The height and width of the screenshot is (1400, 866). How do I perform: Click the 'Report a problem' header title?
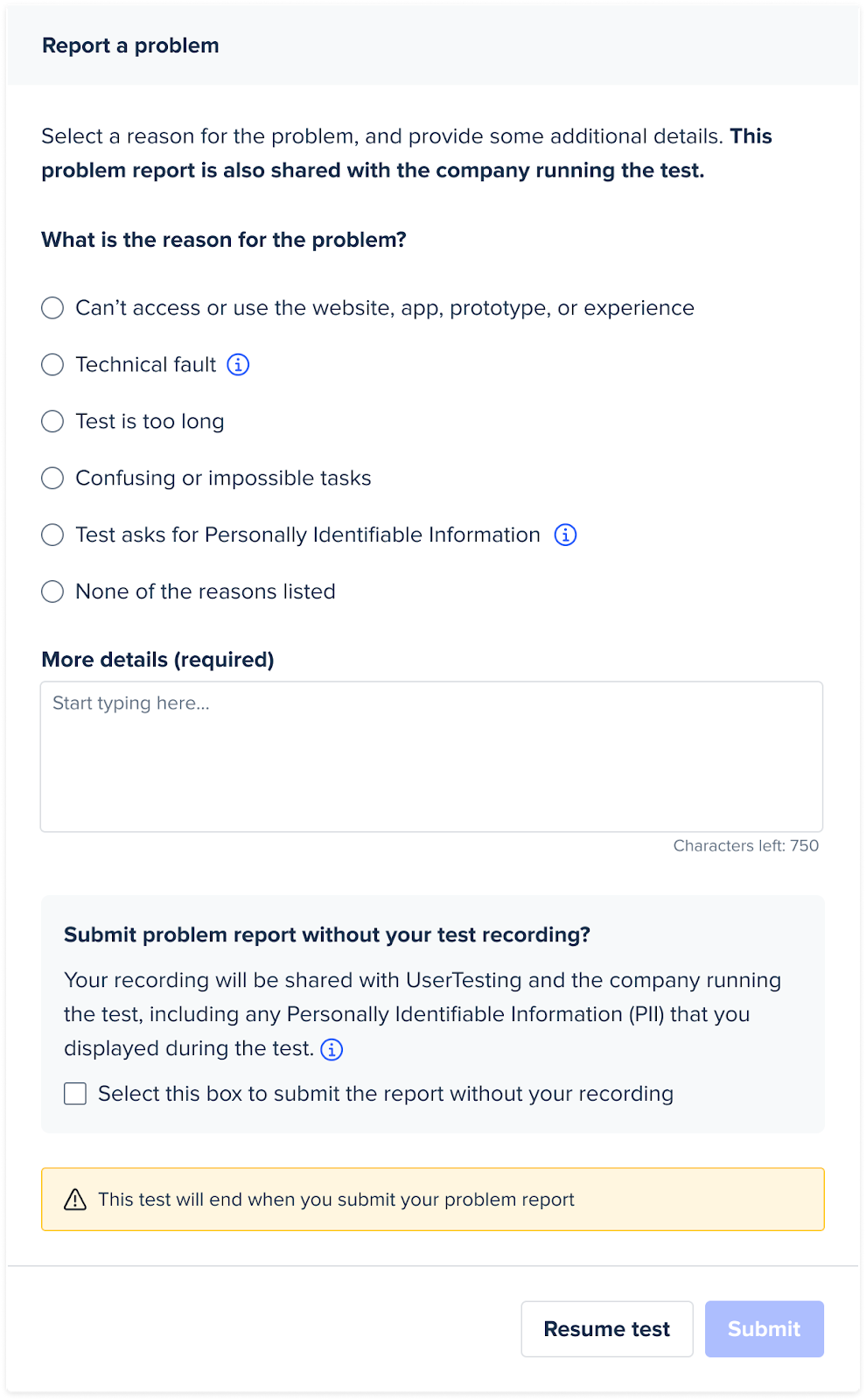click(x=130, y=45)
